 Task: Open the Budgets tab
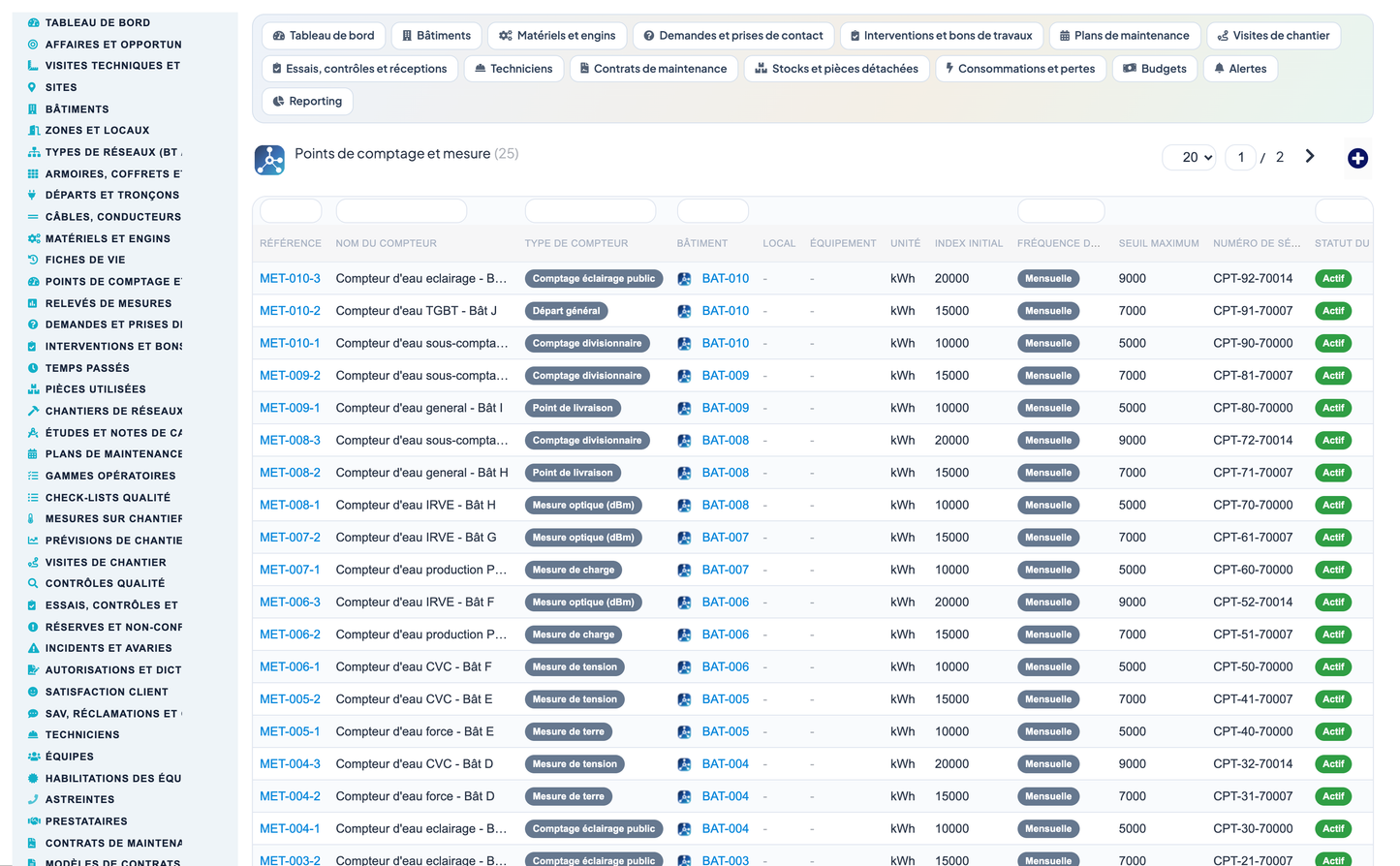pyautogui.click(x=1155, y=69)
